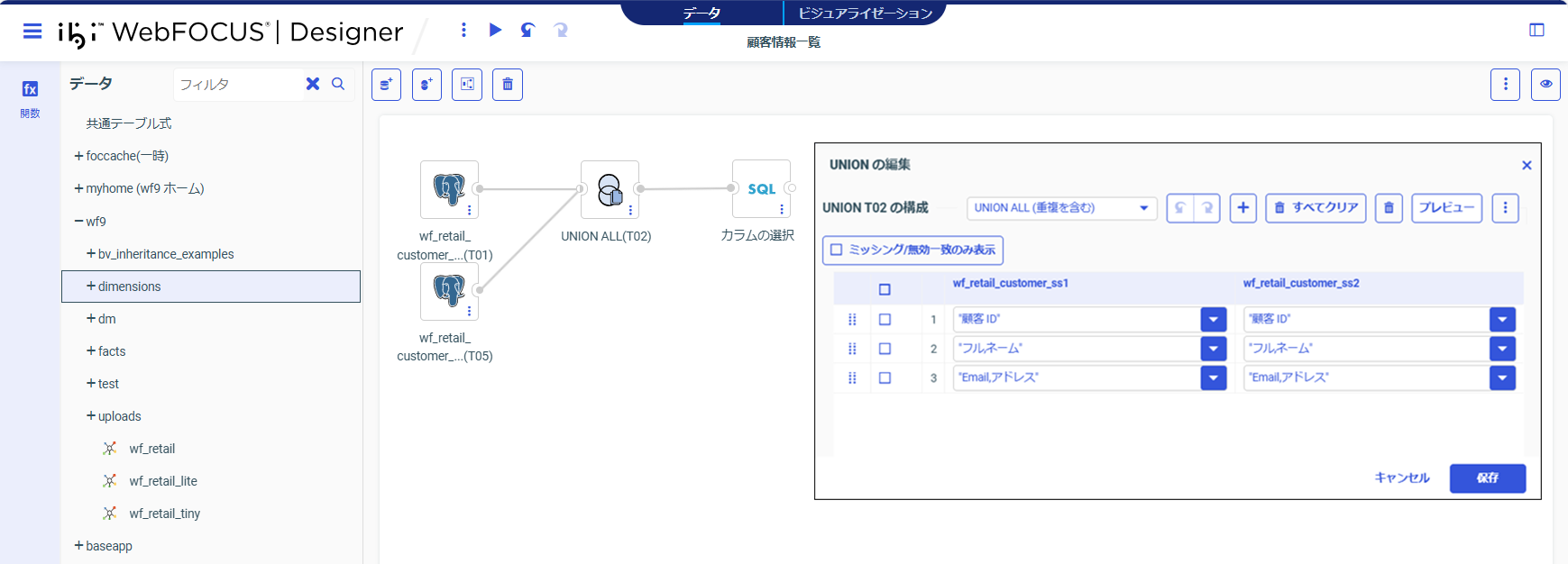Enable the missing/invalid matches only checkbox
The height and width of the screenshot is (564, 1568).
837,250
